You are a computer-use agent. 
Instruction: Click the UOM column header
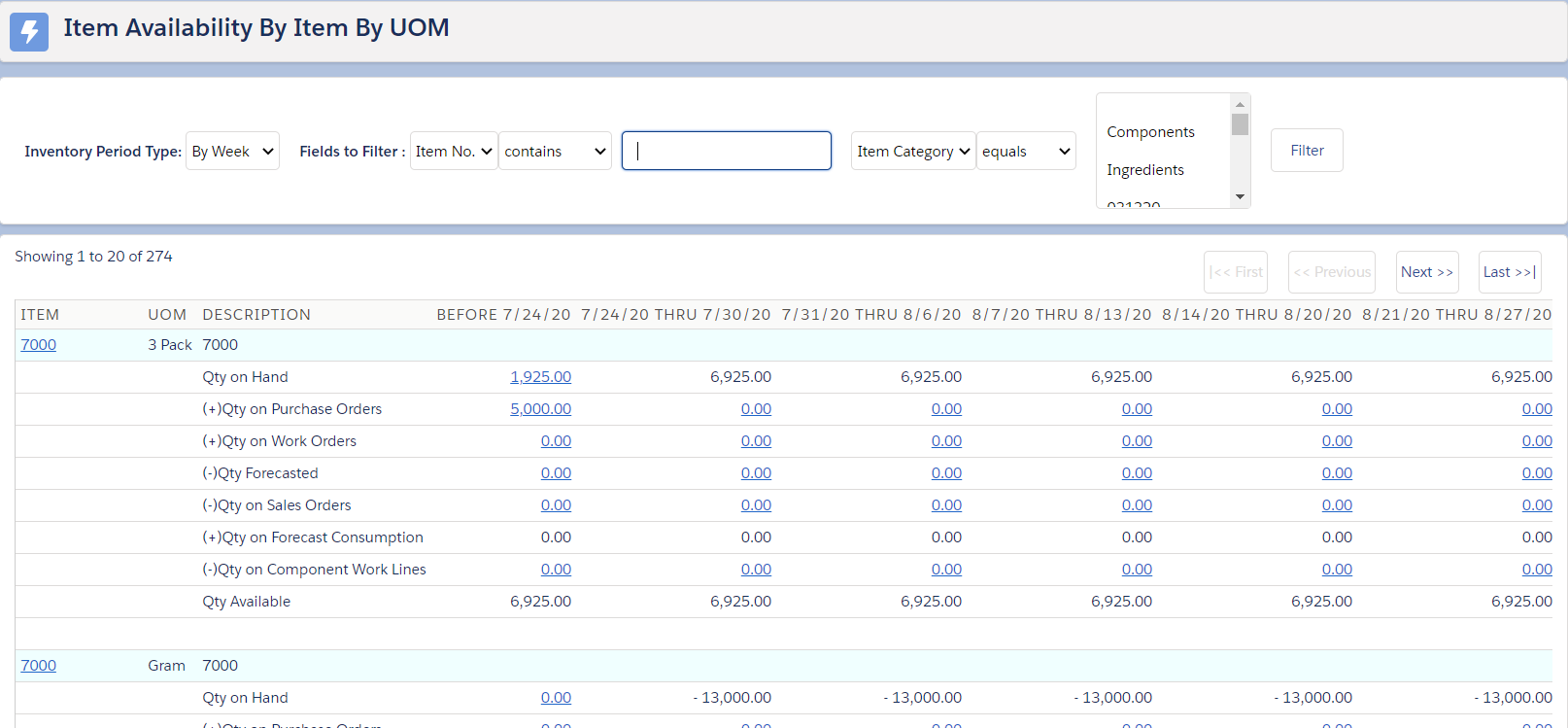tap(167, 315)
